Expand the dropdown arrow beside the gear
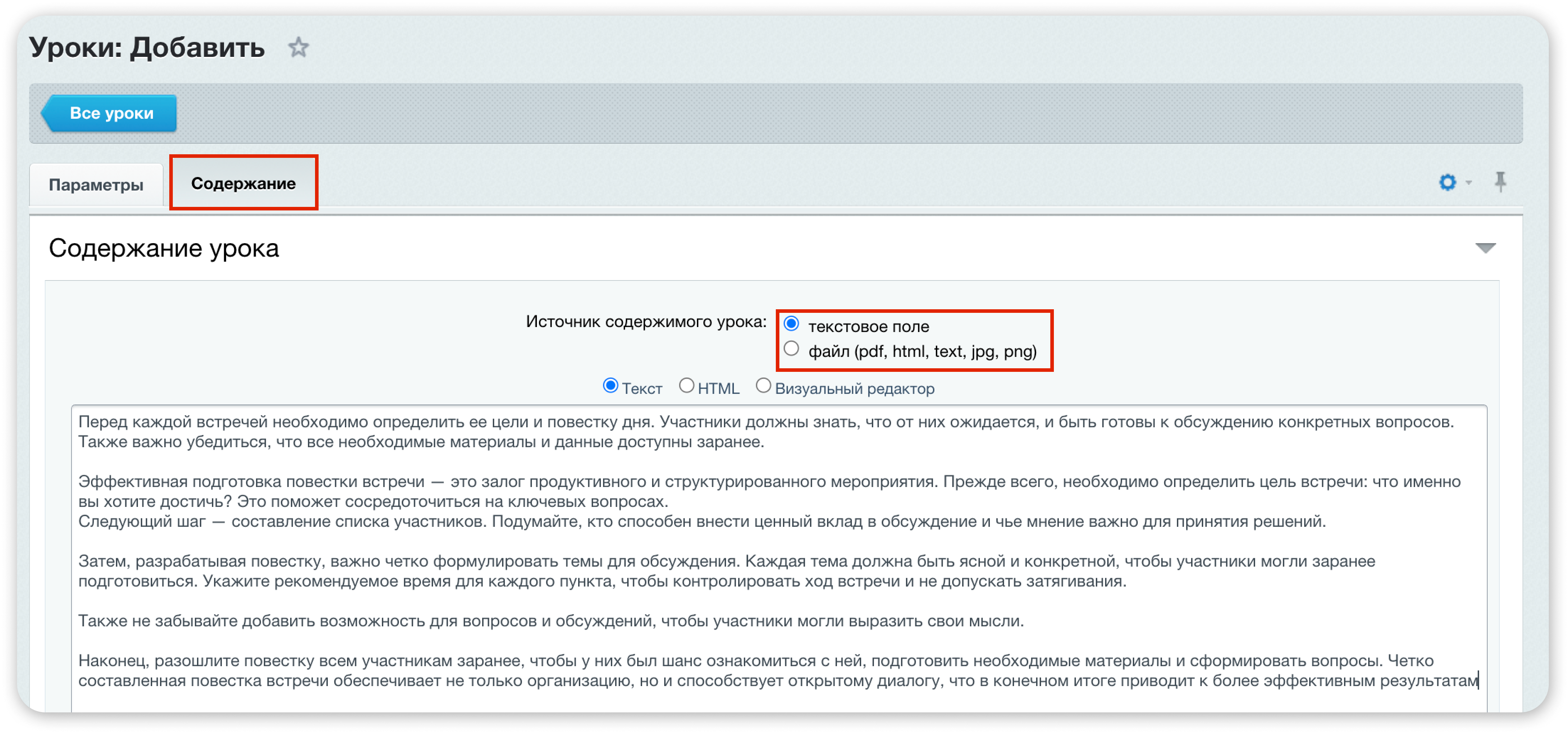 click(1469, 183)
